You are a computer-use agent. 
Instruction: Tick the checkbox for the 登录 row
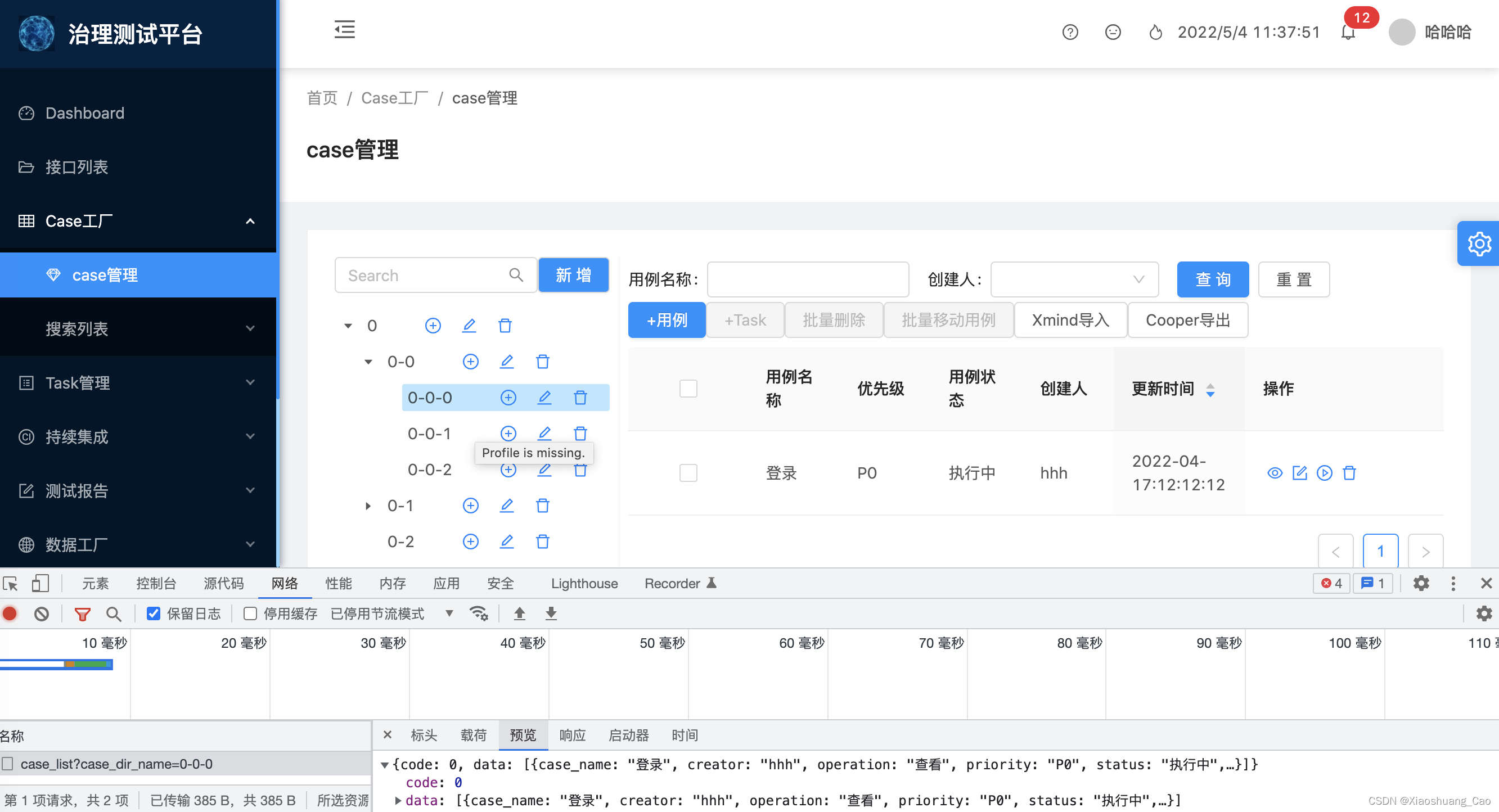tap(688, 473)
